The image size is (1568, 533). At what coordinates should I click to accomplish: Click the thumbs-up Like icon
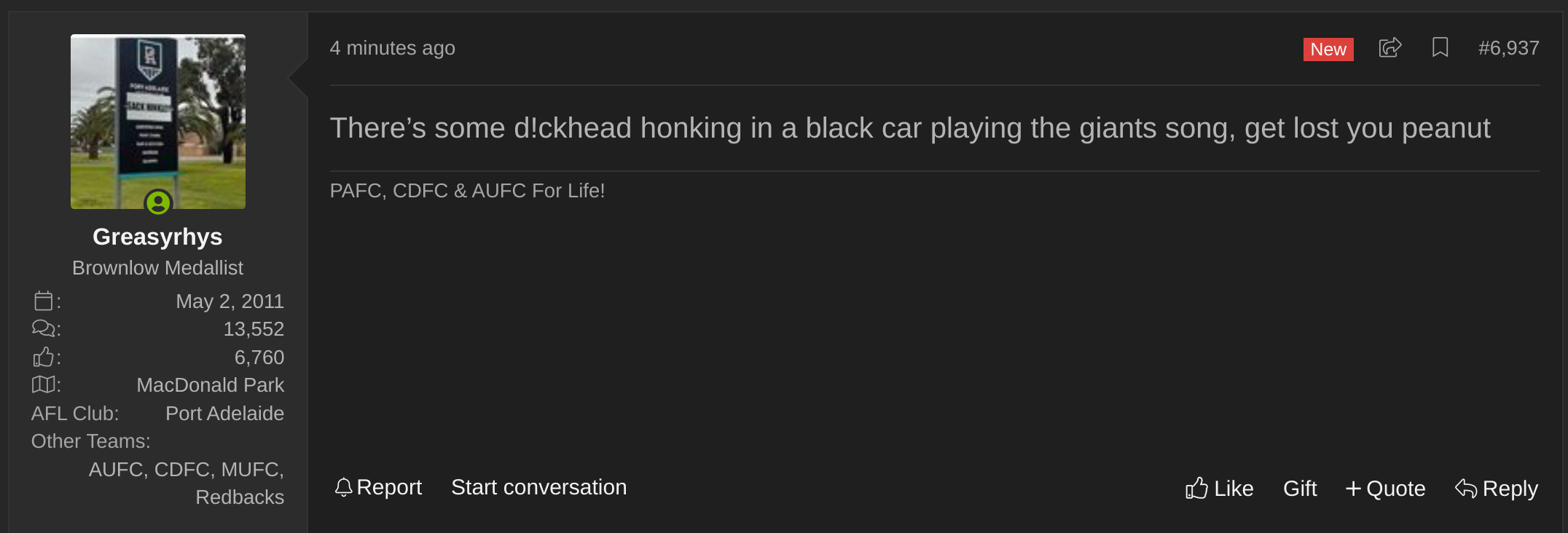(1196, 488)
